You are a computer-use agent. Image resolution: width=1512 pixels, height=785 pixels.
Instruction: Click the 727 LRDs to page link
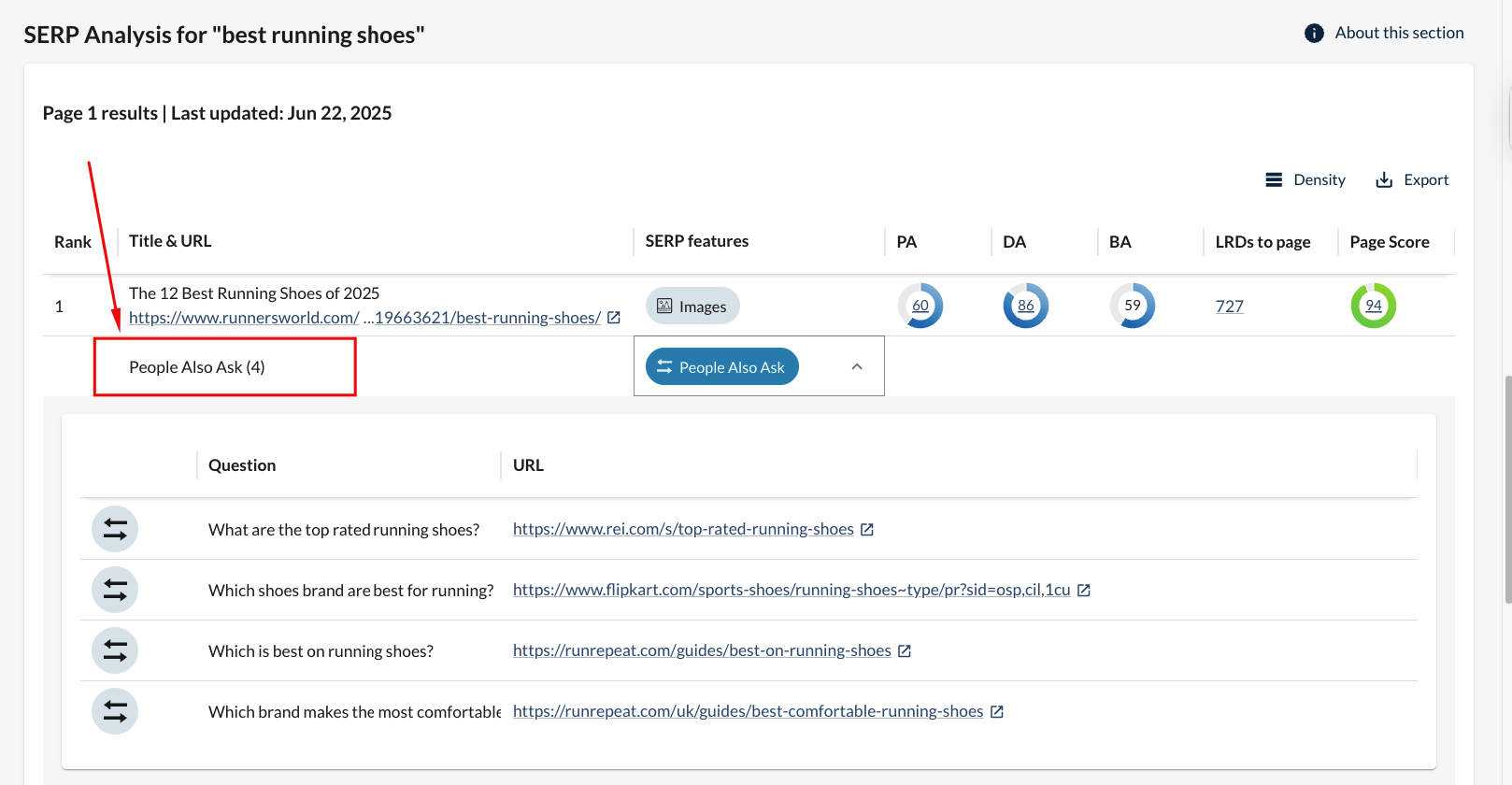1229,307
